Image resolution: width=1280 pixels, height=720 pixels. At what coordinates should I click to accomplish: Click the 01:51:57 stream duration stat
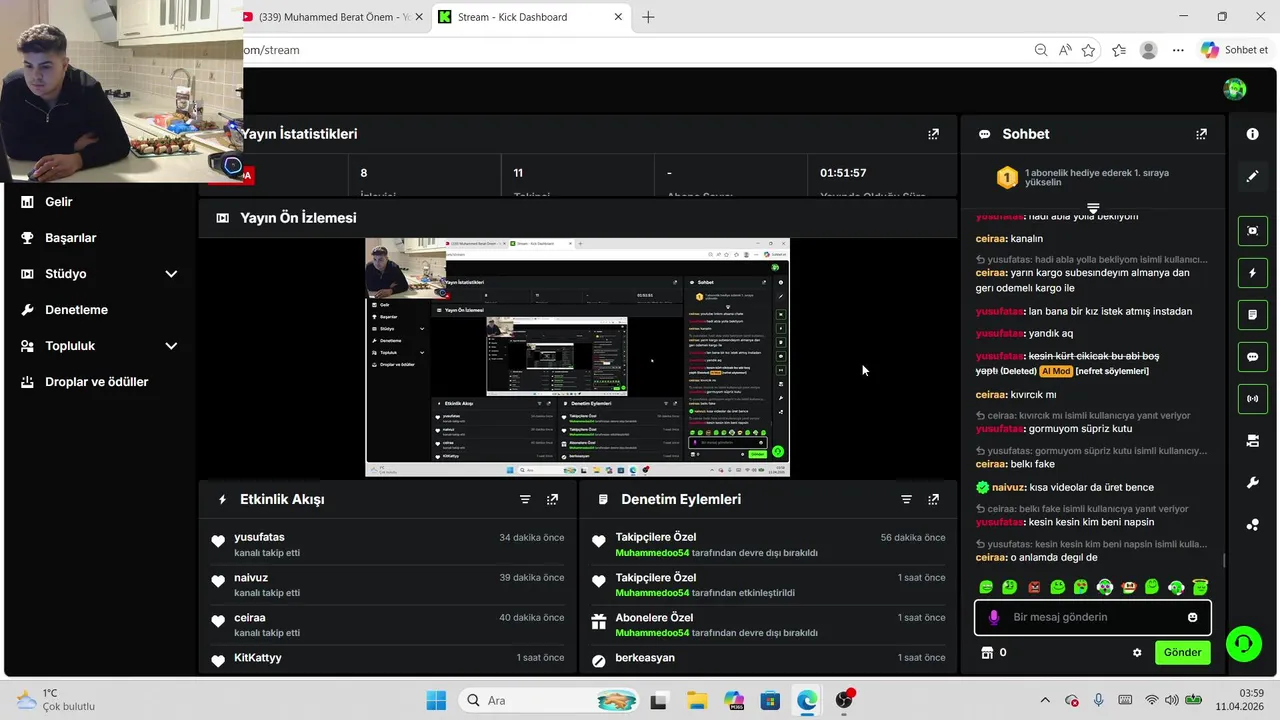tap(843, 173)
